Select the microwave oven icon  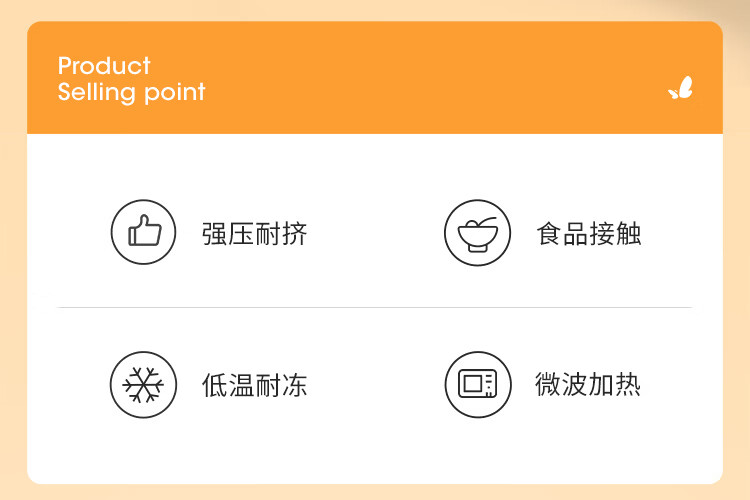coord(477,385)
